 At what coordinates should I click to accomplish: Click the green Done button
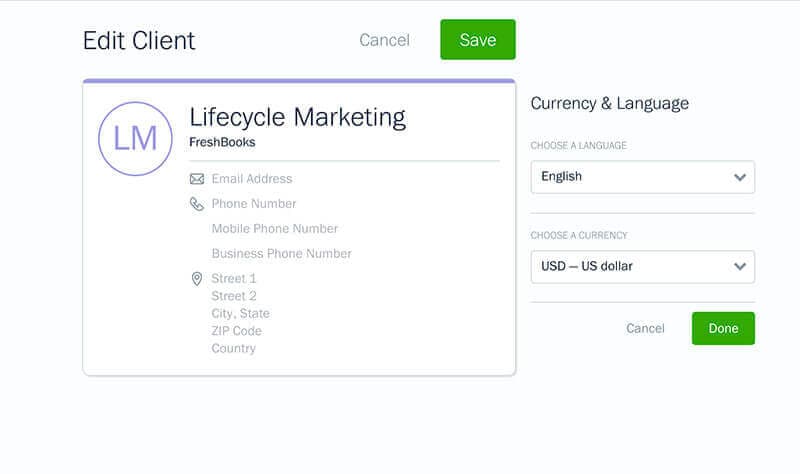tap(723, 328)
